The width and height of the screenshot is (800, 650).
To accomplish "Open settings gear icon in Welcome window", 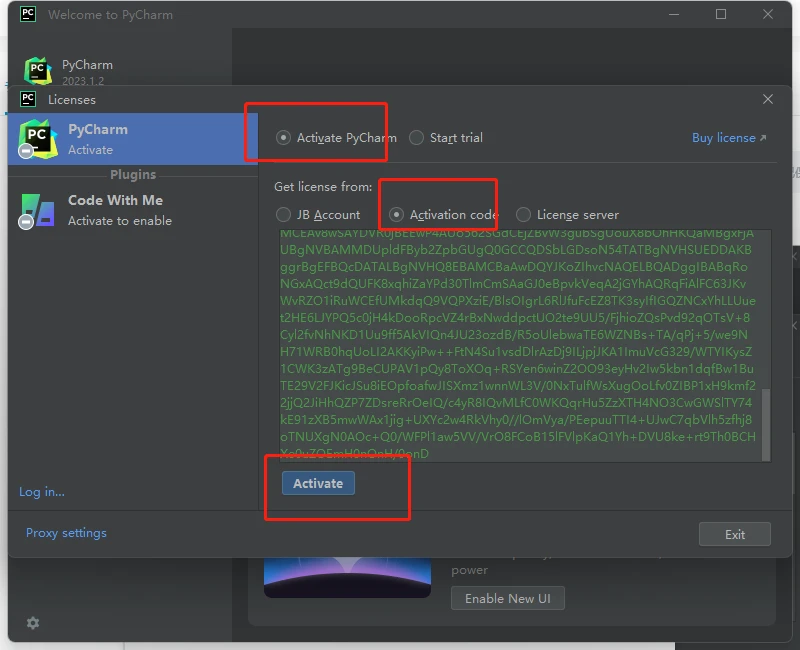I will [33, 623].
